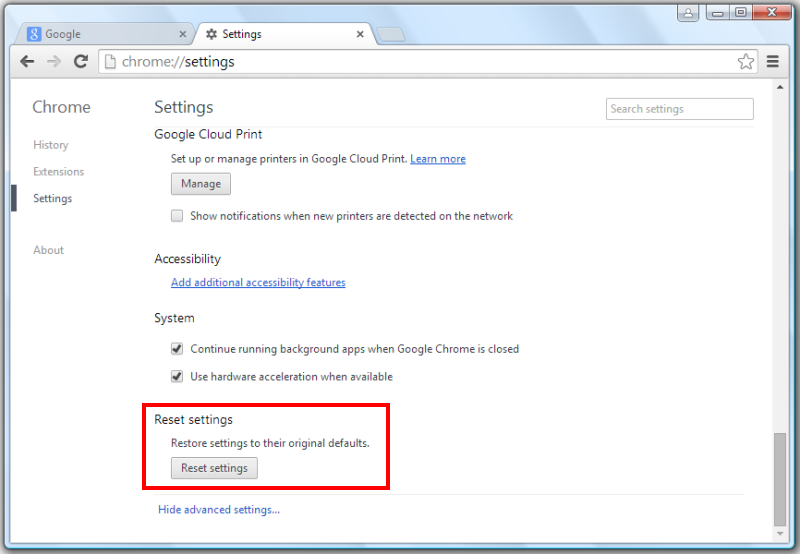Click the page icon in the address bar
This screenshot has height=554, width=800.
point(110,62)
